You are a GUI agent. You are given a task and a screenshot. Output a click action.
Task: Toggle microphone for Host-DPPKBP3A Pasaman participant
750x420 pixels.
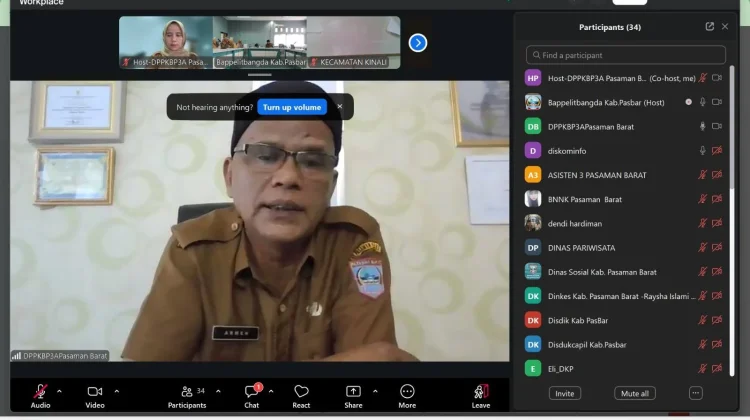coord(702,78)
